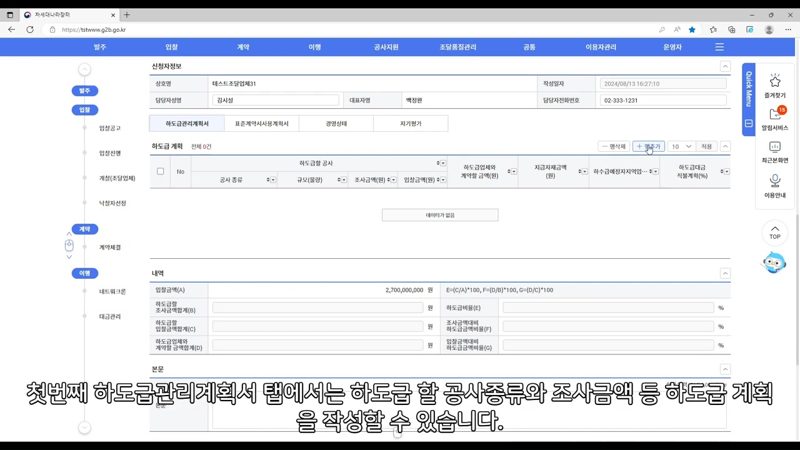Open 낙찰자선정 in the sidebar timeline
Screen dimensions: 800x450
click(x=112, y=203)
